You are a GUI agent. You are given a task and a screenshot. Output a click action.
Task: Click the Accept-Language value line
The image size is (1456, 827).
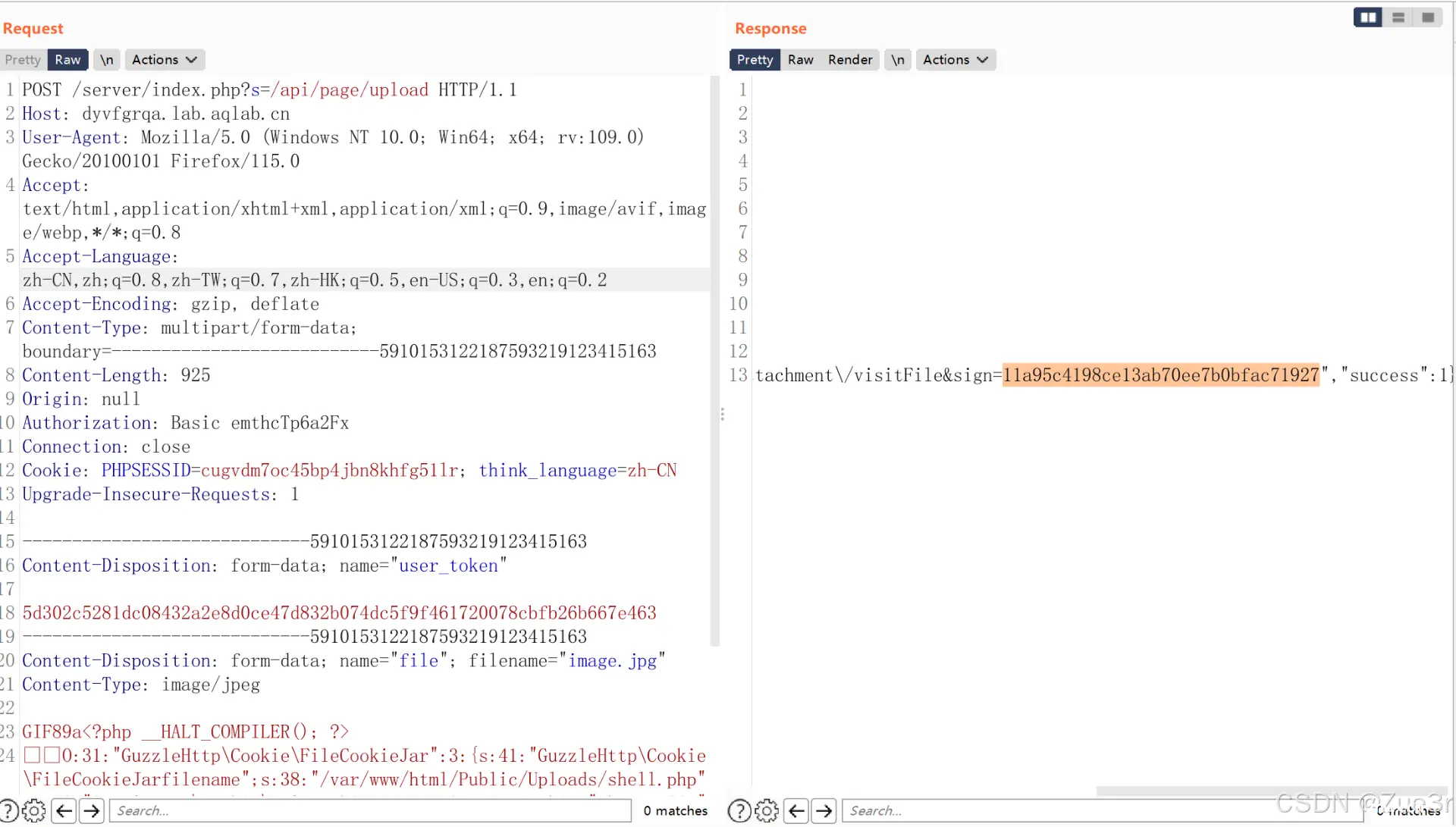(x=315, y=280)
